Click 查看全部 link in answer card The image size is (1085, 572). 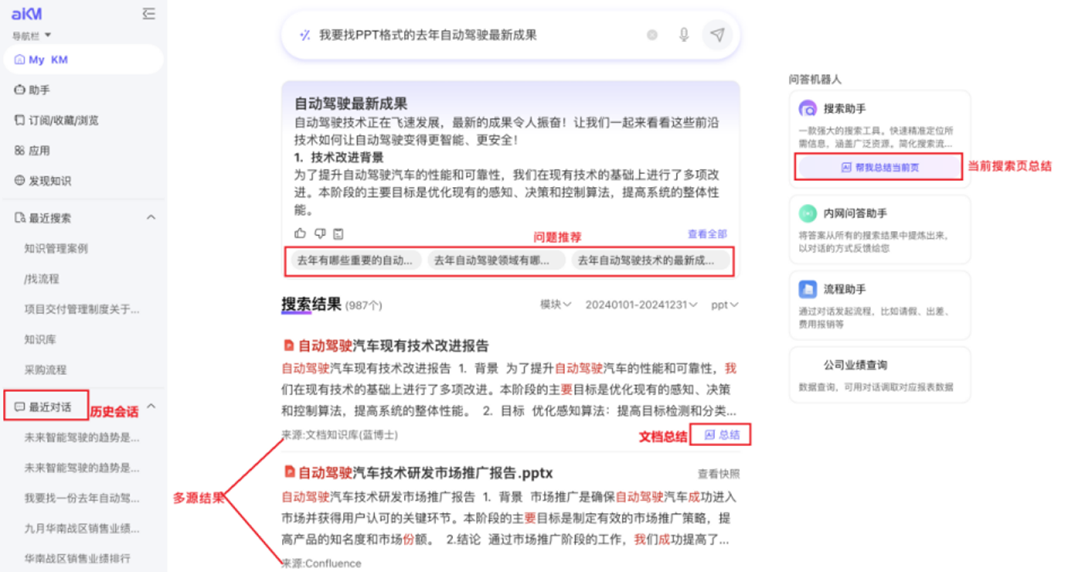coord(707,234)
